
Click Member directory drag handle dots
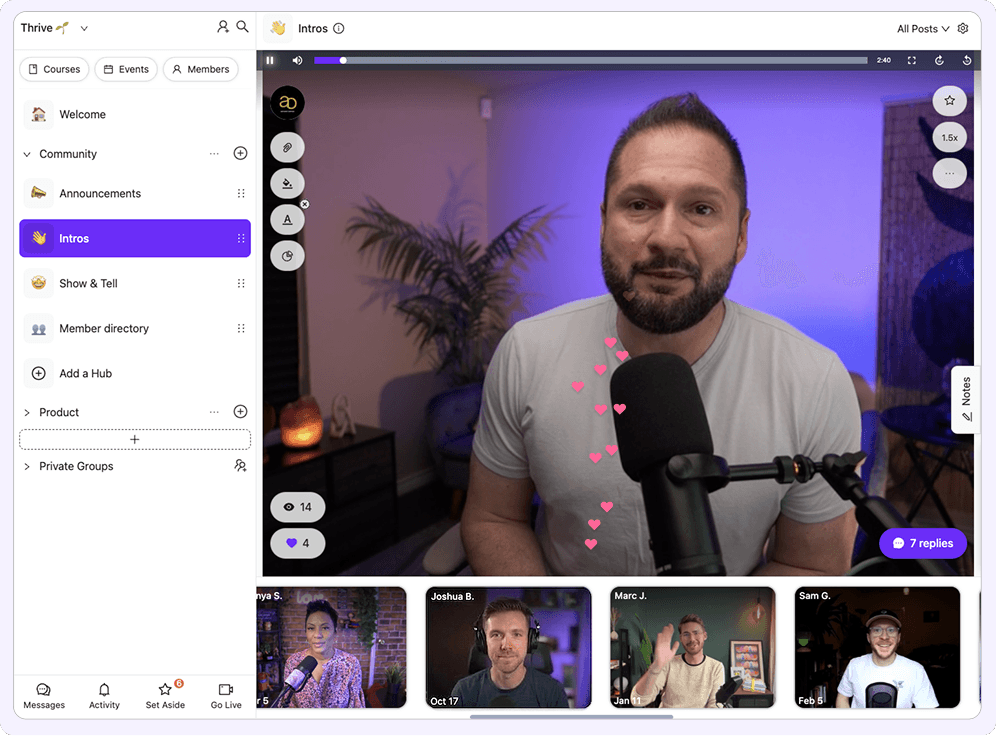[241, 328]
